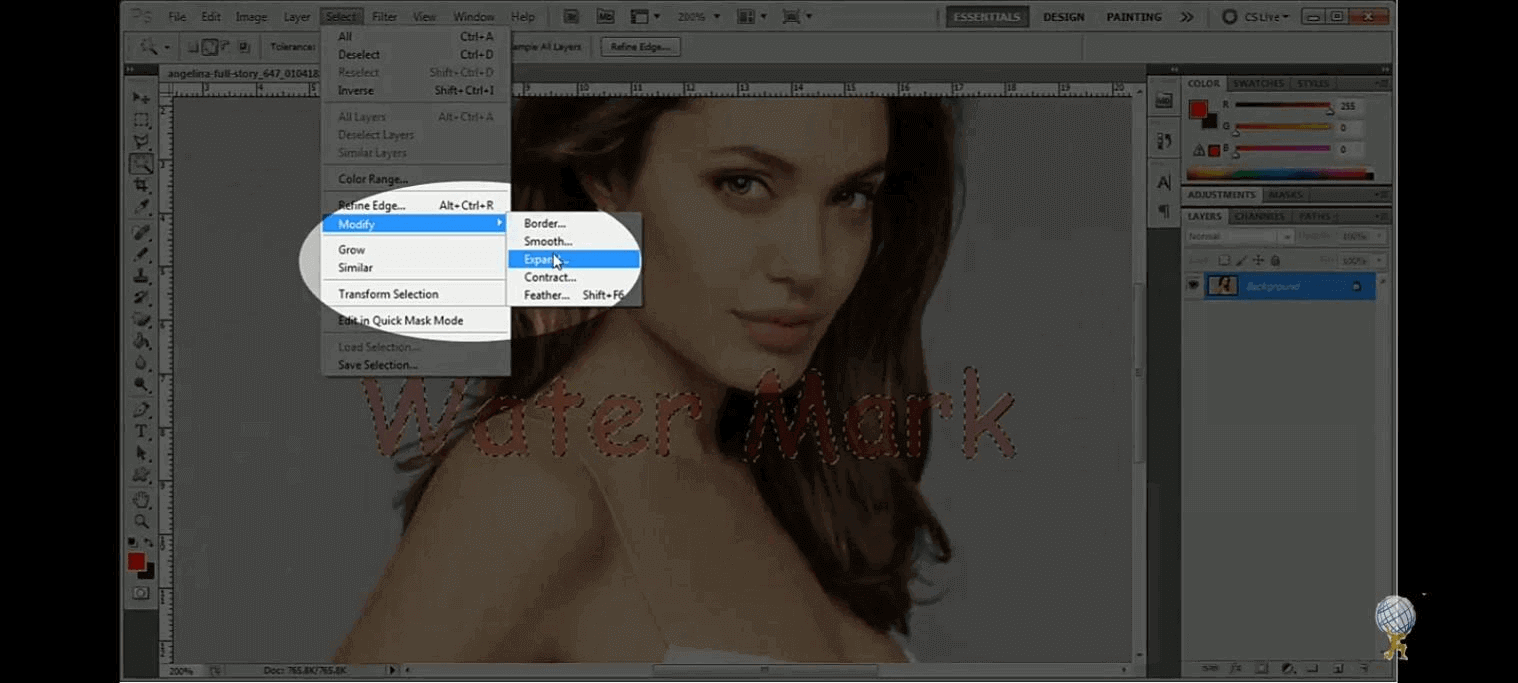The image size is (1518, 683).
Task: Select the Zoom tool in the toolbox
Action: (x=141, y=521)
